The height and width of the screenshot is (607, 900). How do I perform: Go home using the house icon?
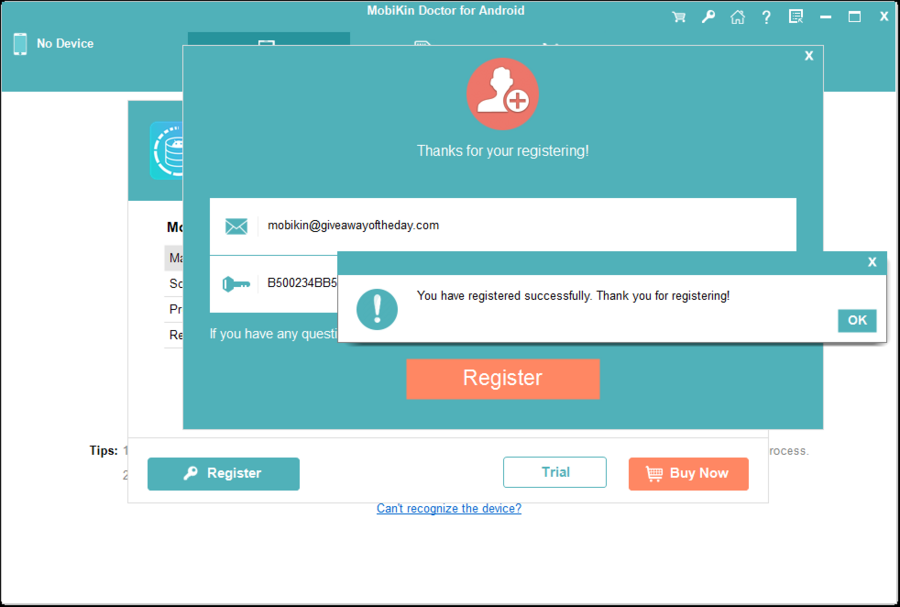pos(737,16)
